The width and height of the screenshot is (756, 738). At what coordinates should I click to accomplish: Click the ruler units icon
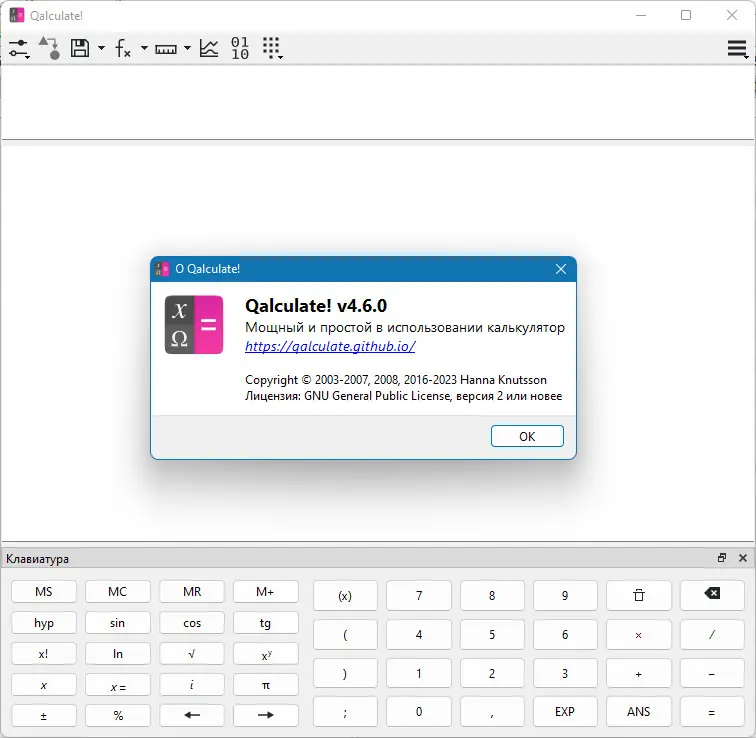[x=166, y=49]
